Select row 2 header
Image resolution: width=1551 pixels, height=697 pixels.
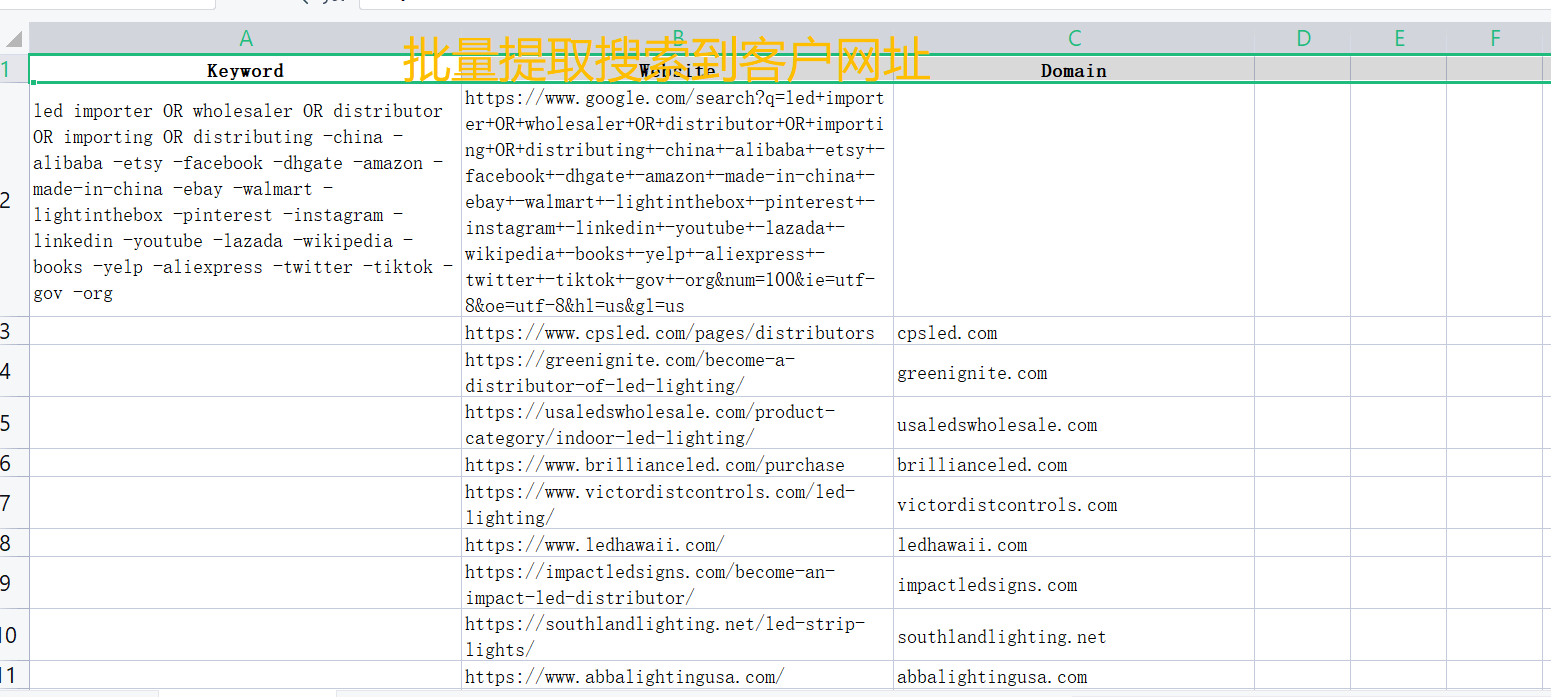click(x=14, y=200)
